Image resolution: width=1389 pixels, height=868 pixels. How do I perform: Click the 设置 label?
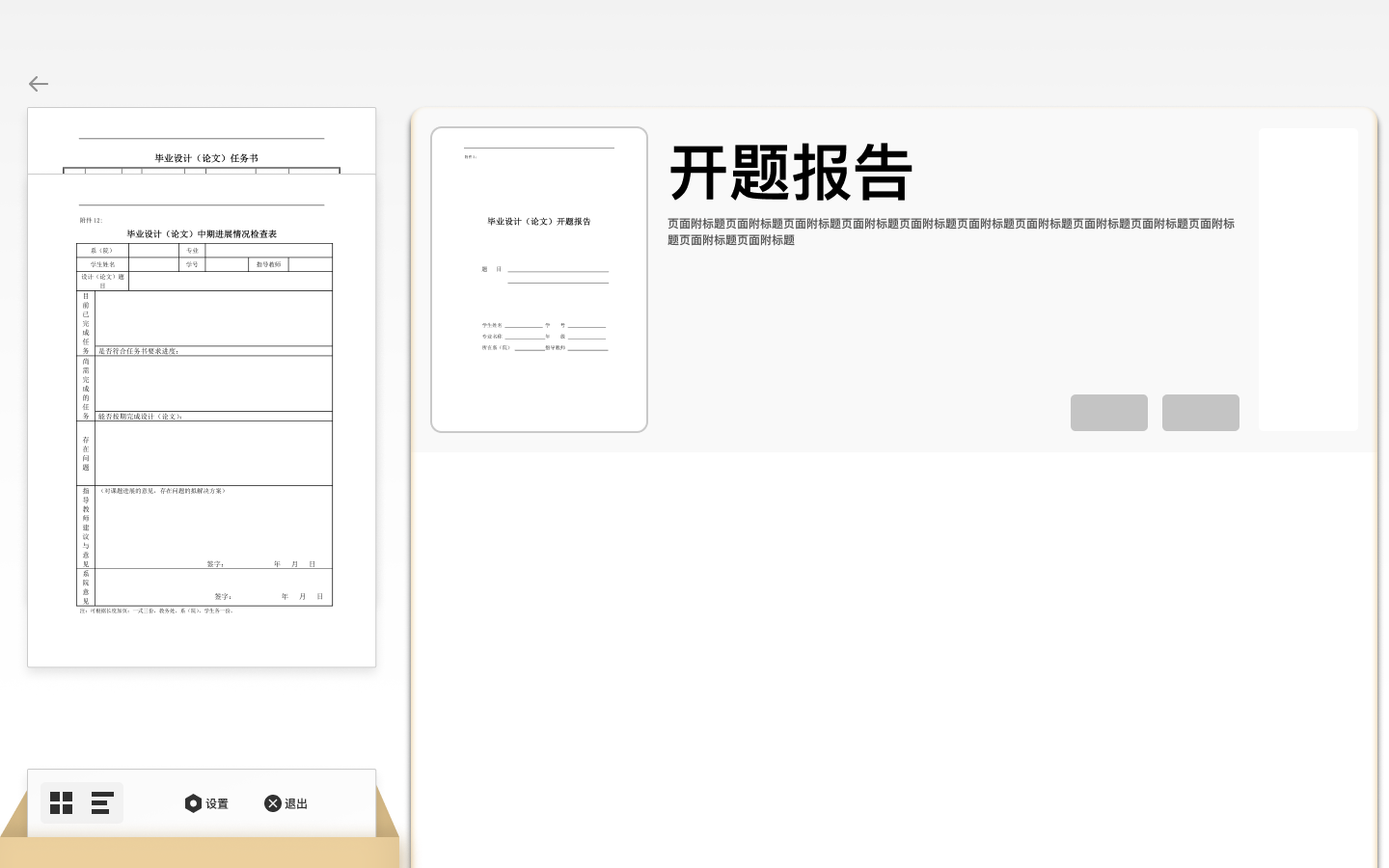pyautogui.click(x=217, y=804)
